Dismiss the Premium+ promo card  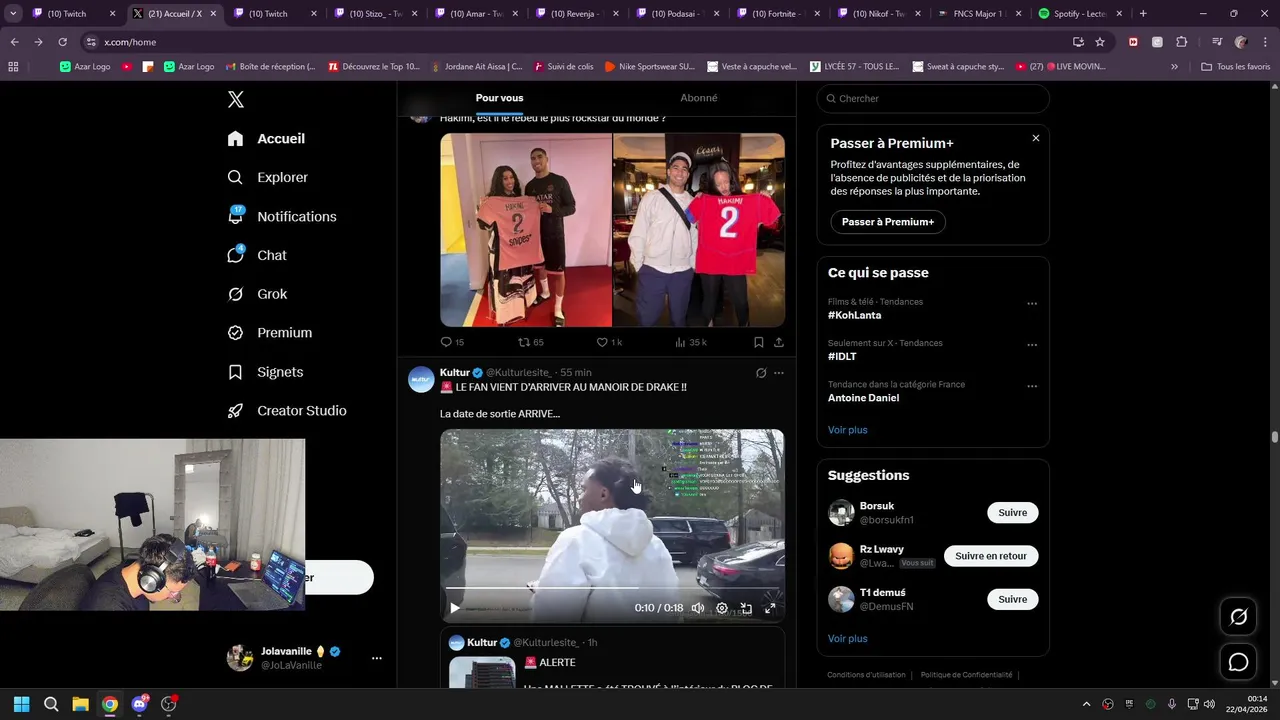pyautogui.click(x=1036, y=138)
